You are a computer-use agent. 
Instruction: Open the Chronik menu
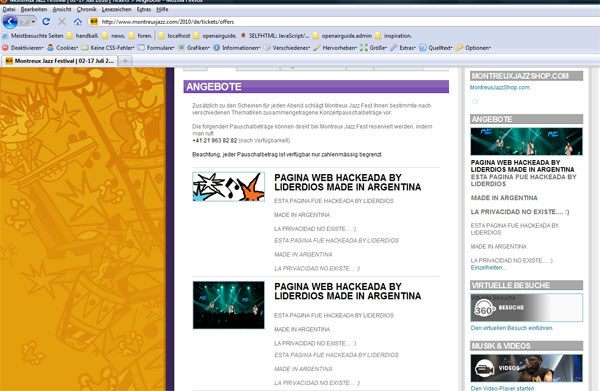[86, 9]
